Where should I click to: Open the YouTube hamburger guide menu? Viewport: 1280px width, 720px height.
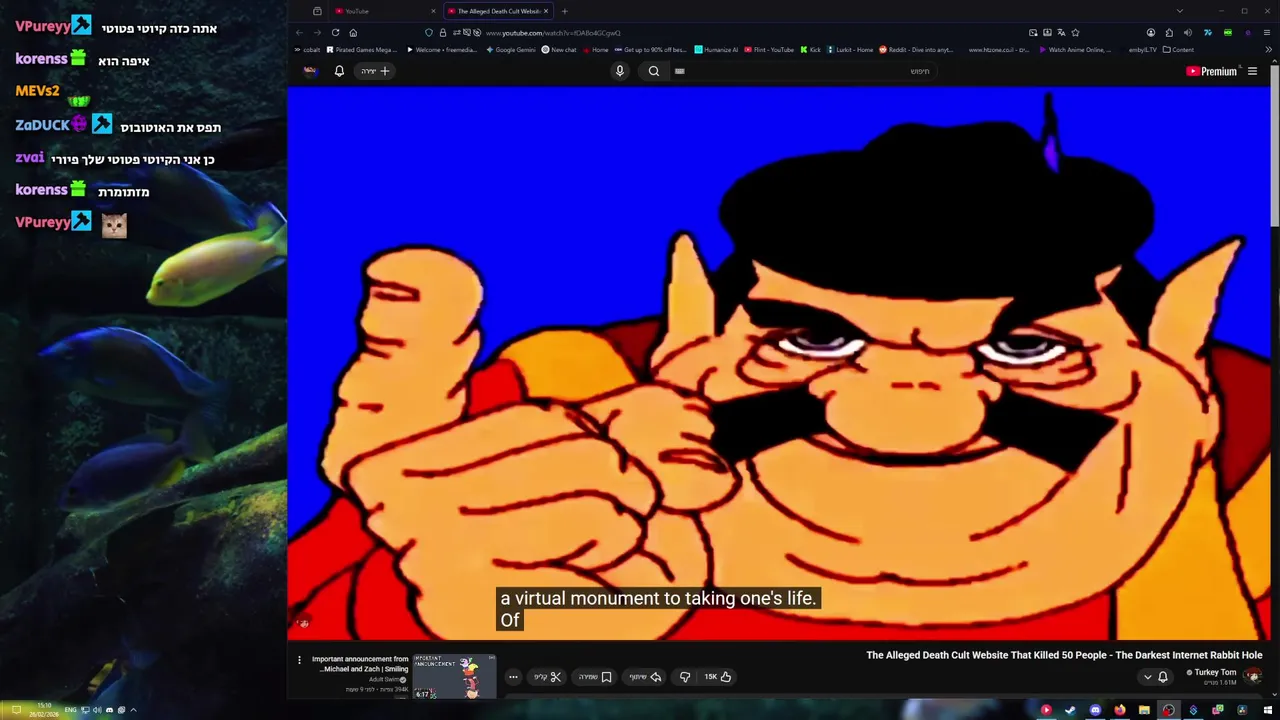[1252, 71]
